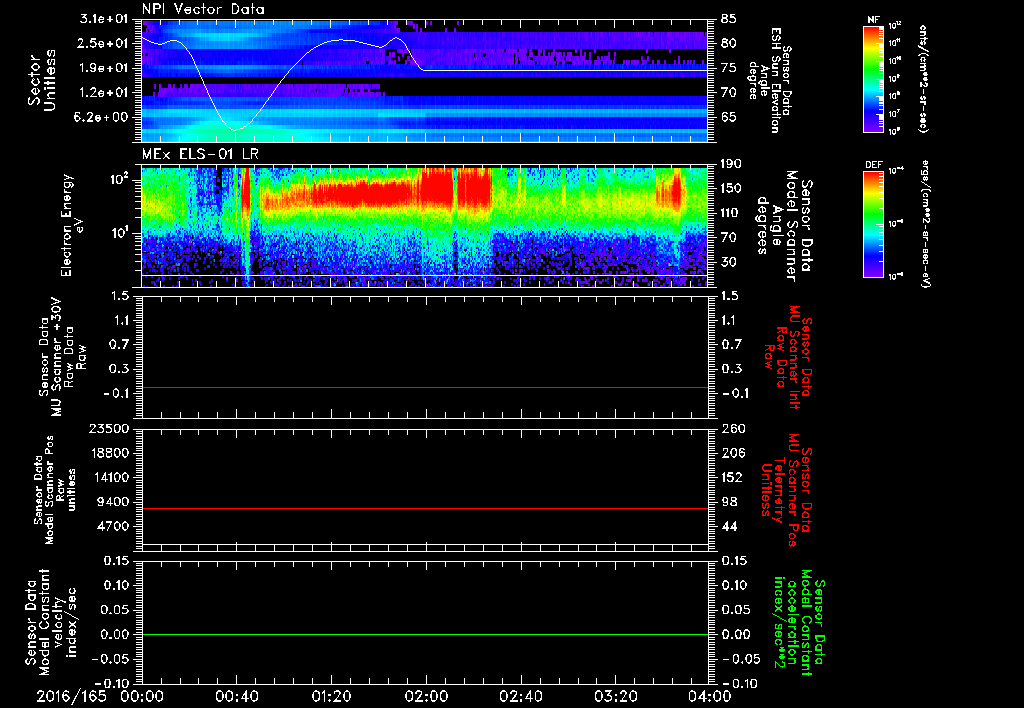Click the red line in MU Scanner +30V plot

425,387
